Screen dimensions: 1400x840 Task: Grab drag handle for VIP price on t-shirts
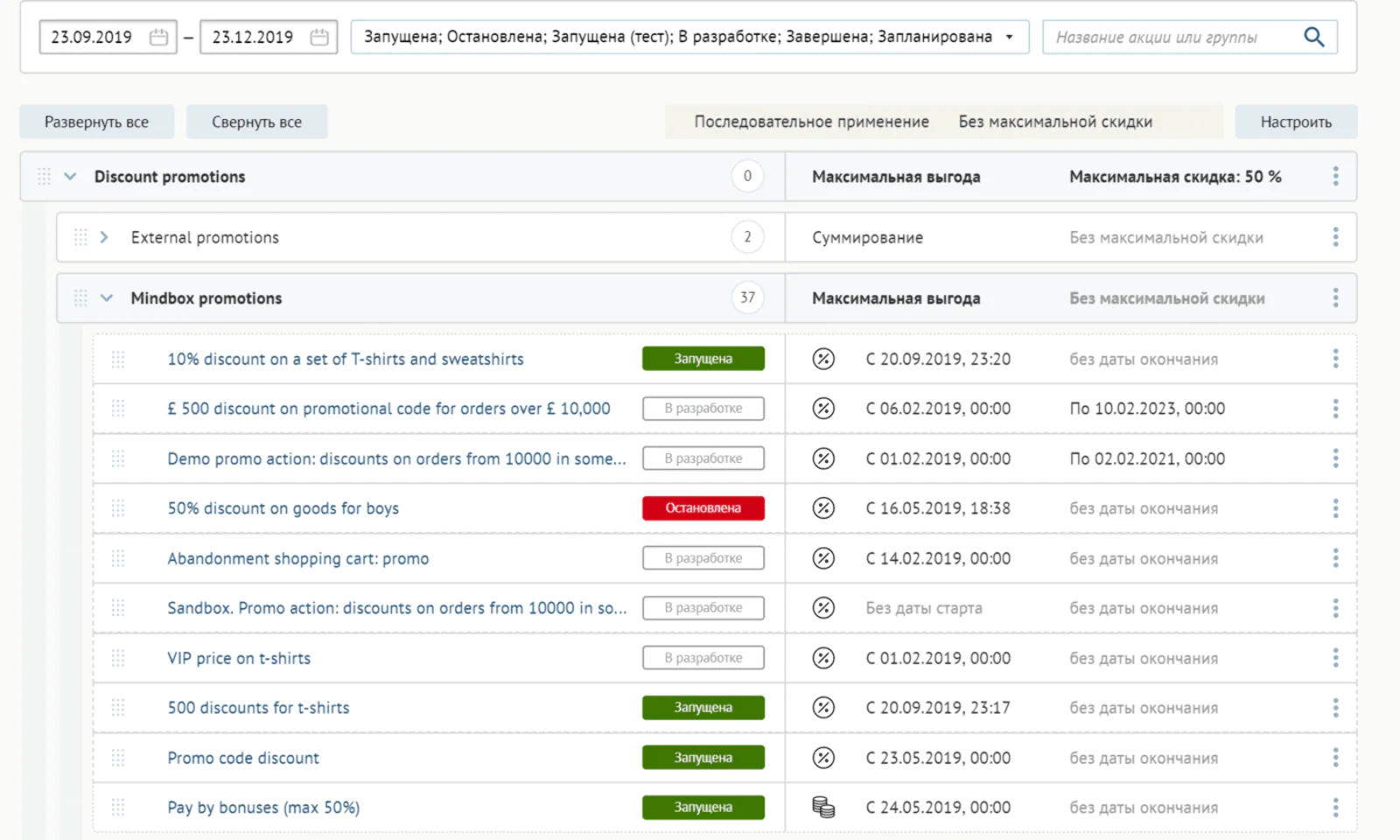118,658
